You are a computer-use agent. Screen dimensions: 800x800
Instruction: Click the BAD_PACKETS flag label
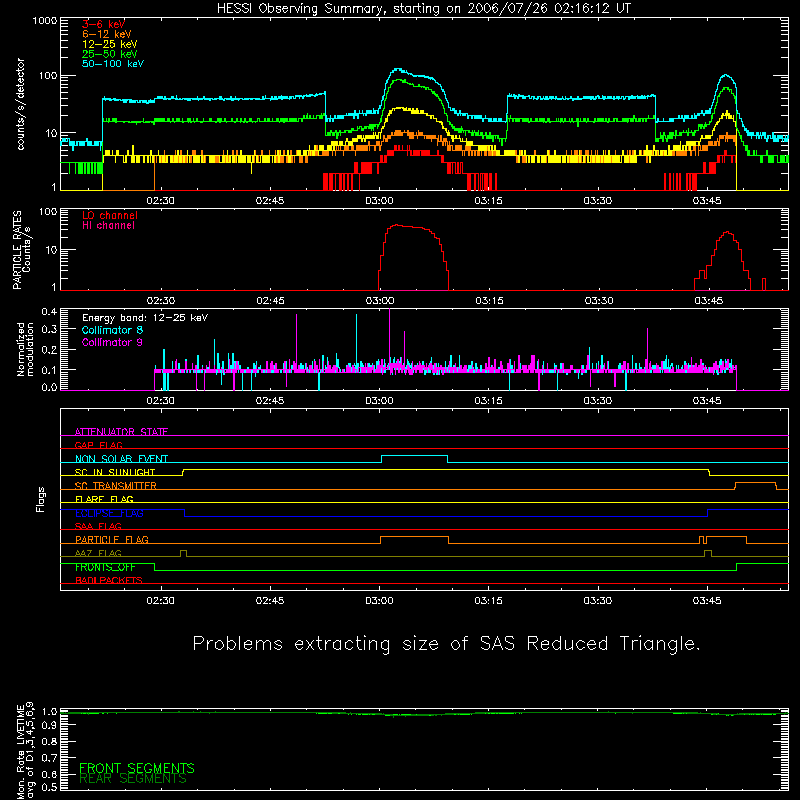coord(109,580)
